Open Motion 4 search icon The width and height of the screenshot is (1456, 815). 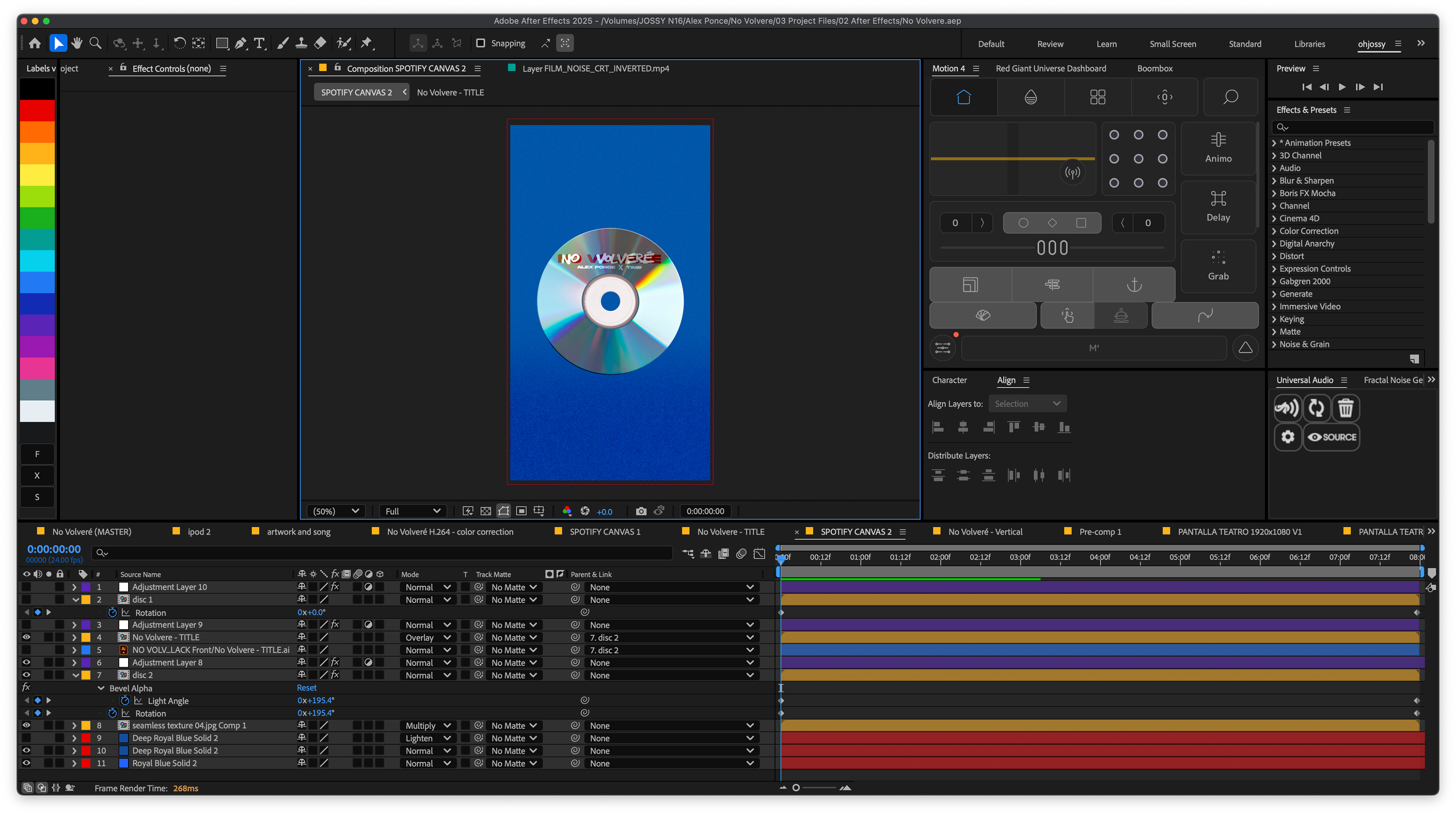tap(1230, 97)
